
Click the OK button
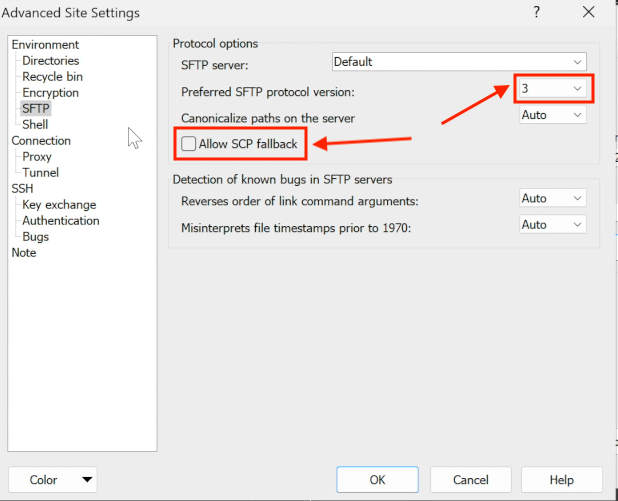coord(377,480)
